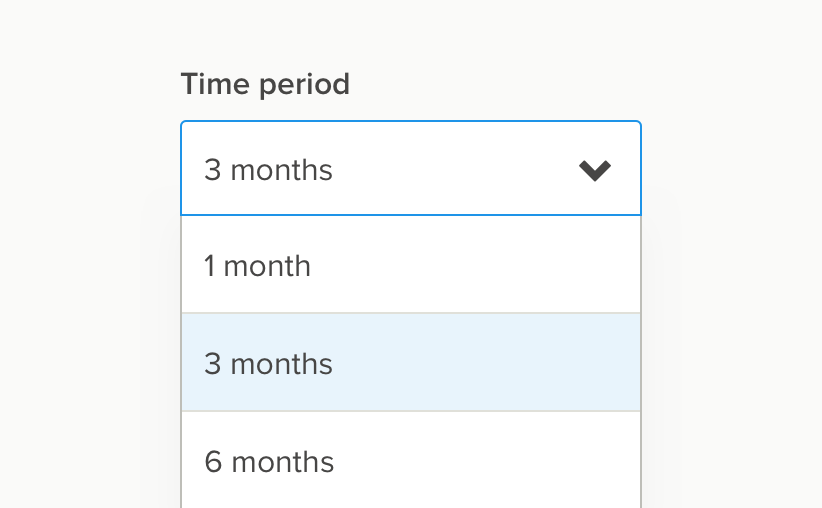Viewport: 822px width, 508px height.
Task: Set time period to 1 month
Action: [x=410, y=266]
